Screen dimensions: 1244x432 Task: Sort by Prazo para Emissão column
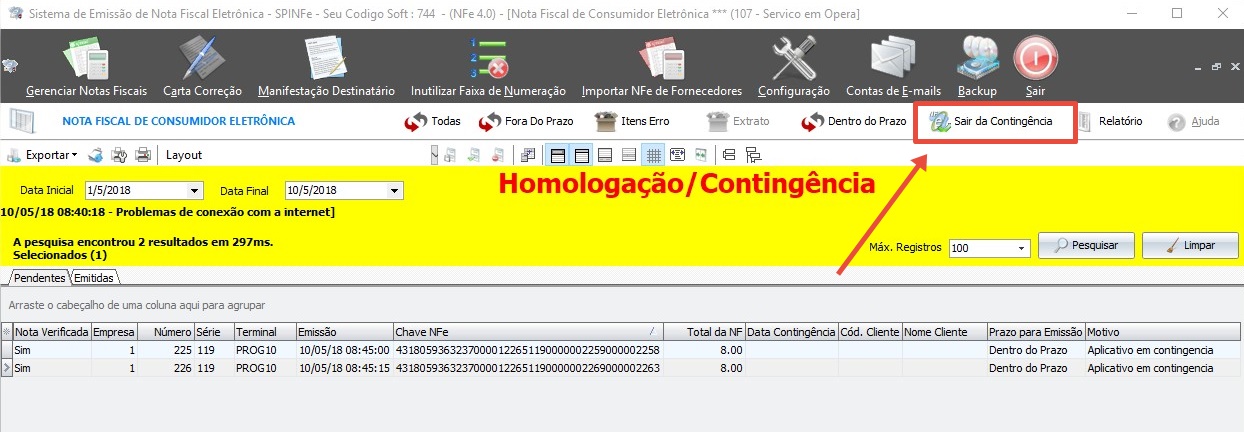coord(1035,331)
